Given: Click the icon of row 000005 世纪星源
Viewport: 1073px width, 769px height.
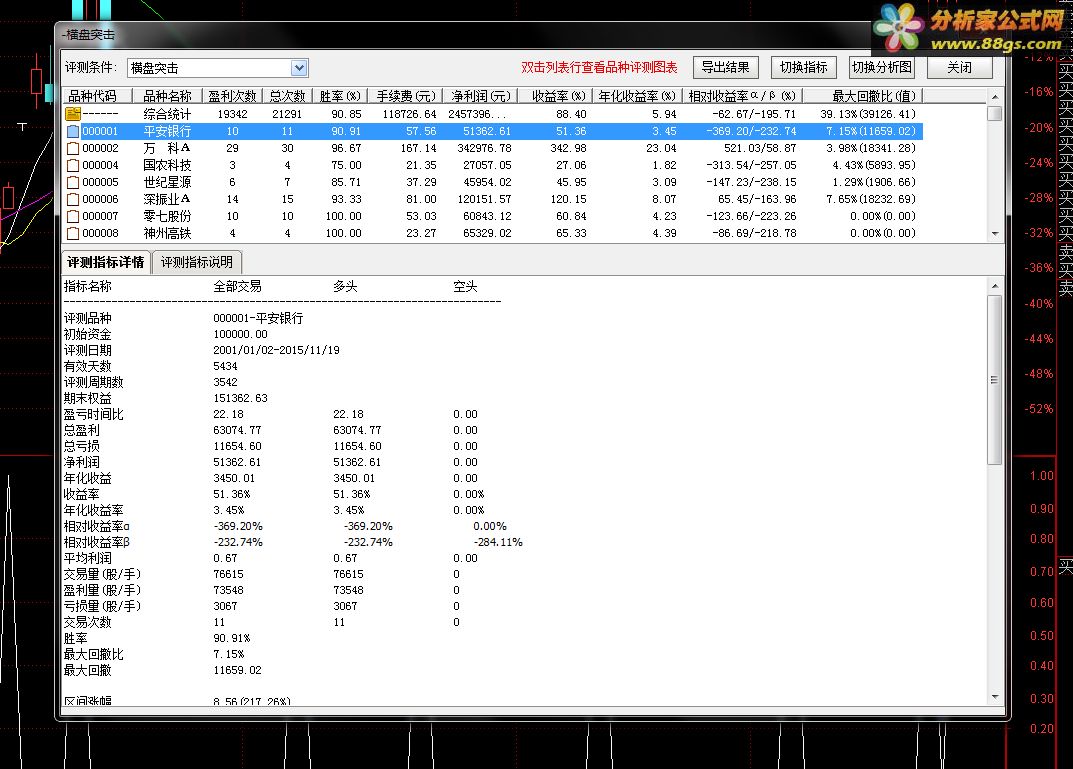Looking at the screenshot, I should click(73, 183).
